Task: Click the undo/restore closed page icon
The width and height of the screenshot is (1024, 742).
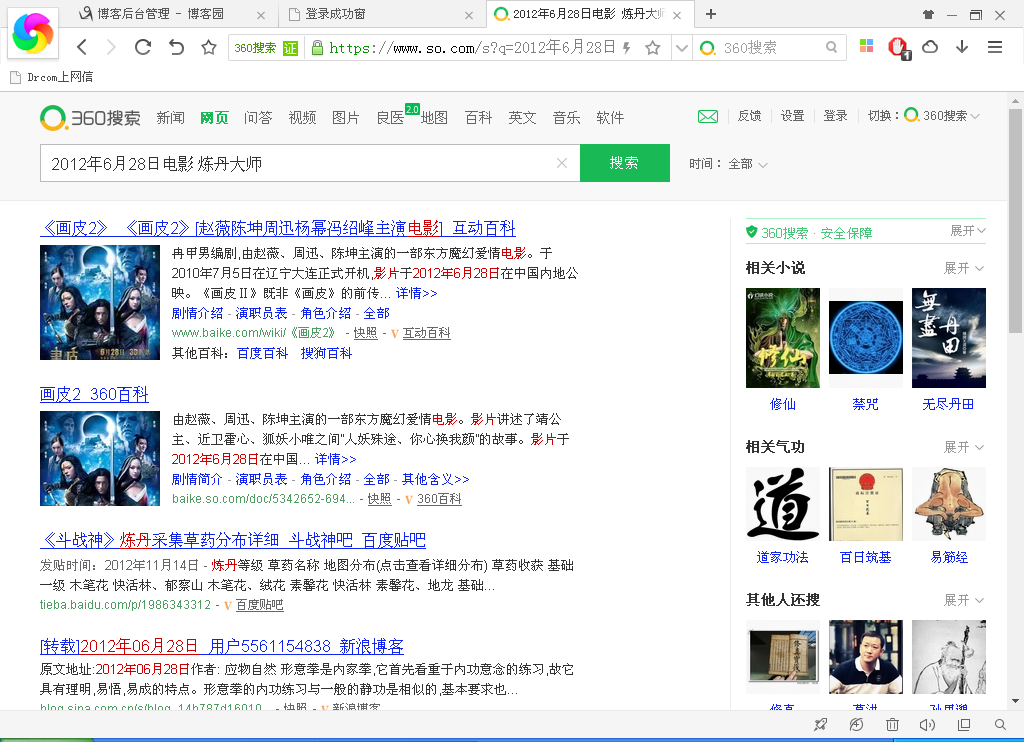Action: point(176,47)
